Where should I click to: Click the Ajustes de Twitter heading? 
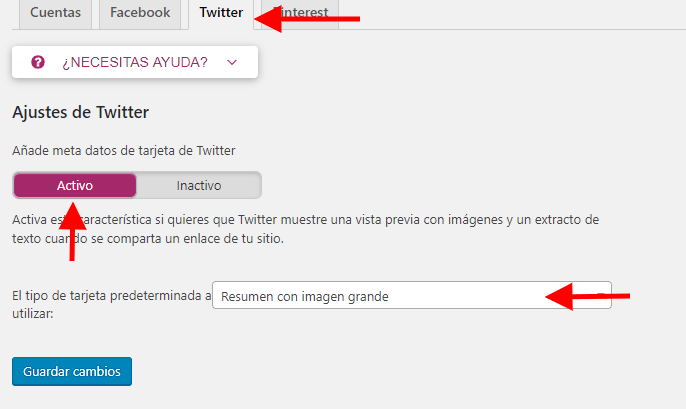click(80, 112)
